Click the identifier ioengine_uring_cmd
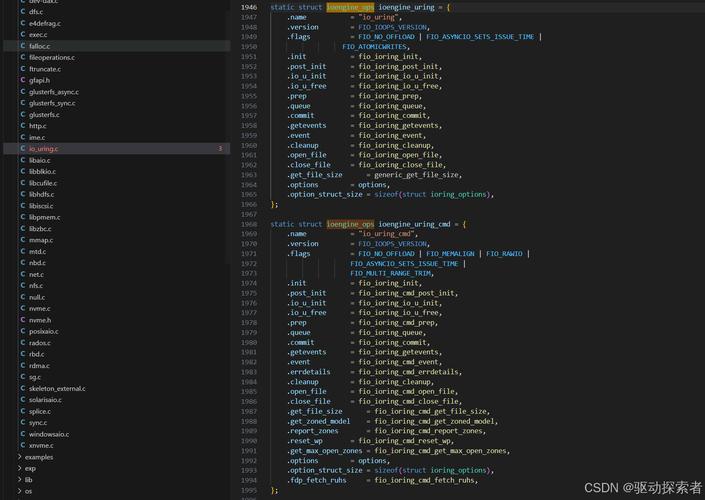The width and height of the screenshot is (705, 500). (x=414, y=224)
